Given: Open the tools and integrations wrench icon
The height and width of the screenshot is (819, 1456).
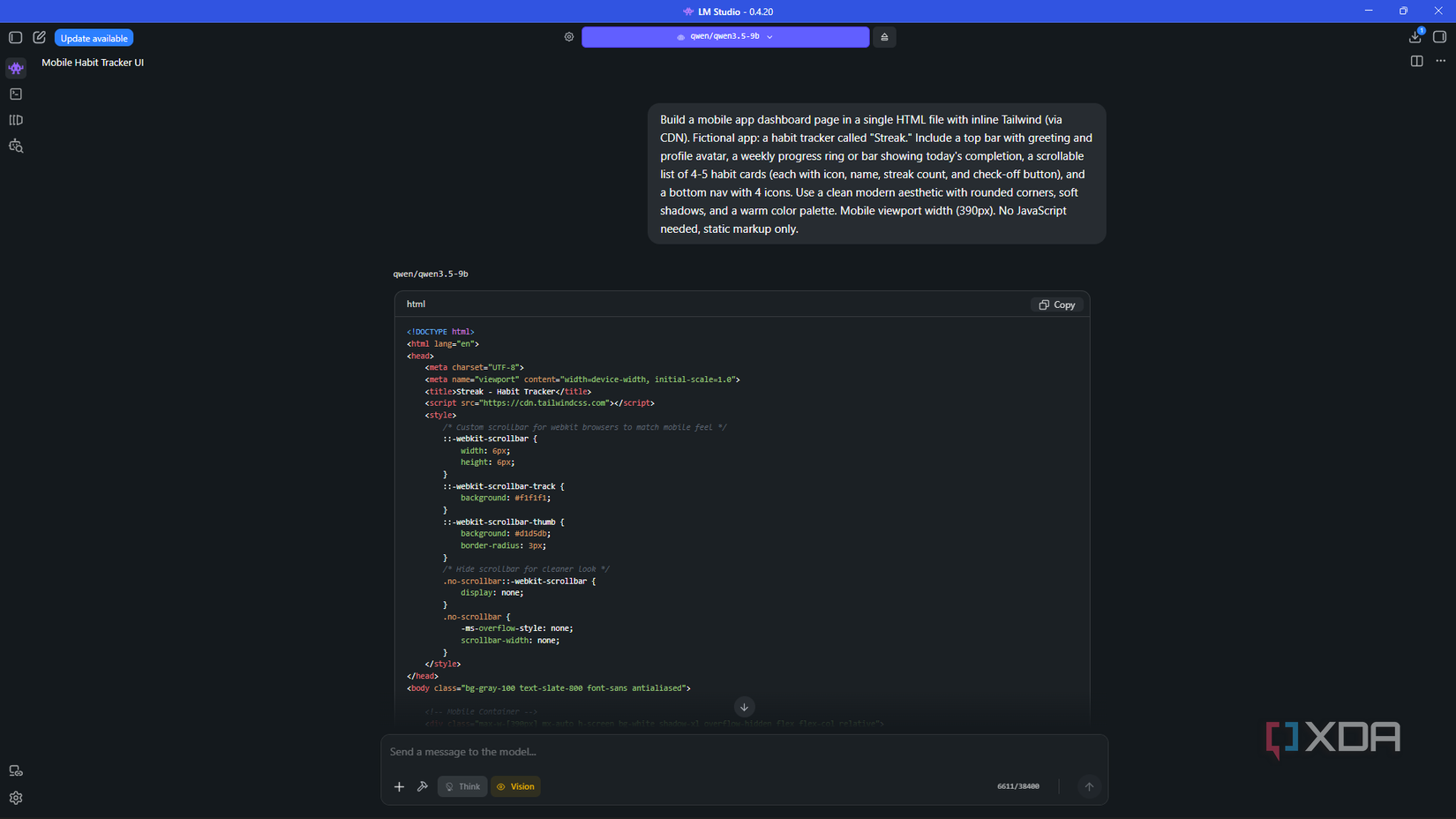Looking at the screenshot, I should pos(423,786).
